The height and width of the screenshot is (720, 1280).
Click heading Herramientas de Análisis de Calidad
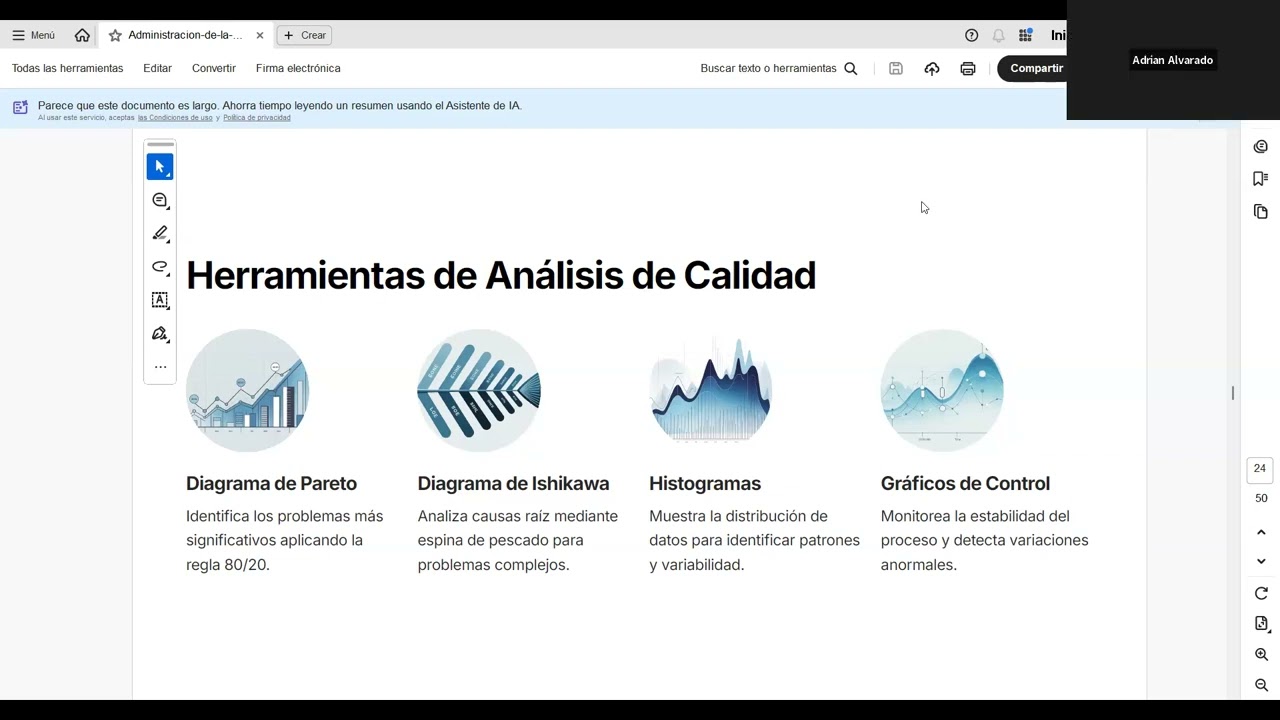point(501,275)
